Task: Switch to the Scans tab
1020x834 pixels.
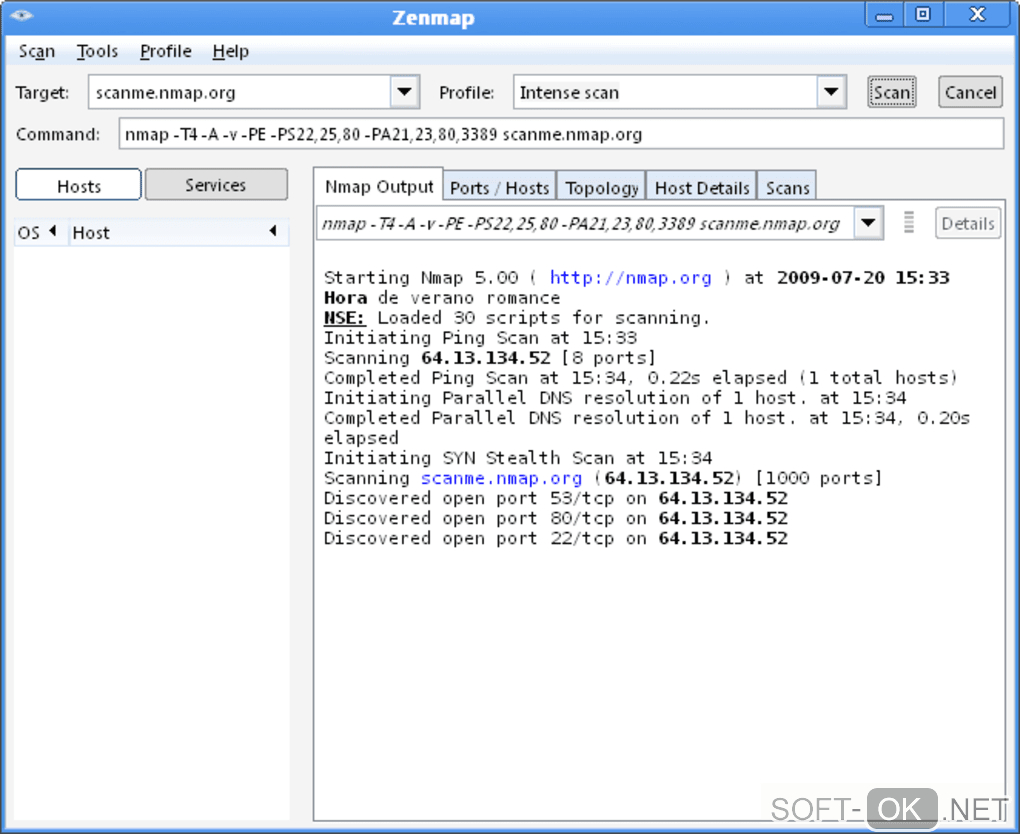Action: coord(787,188)
